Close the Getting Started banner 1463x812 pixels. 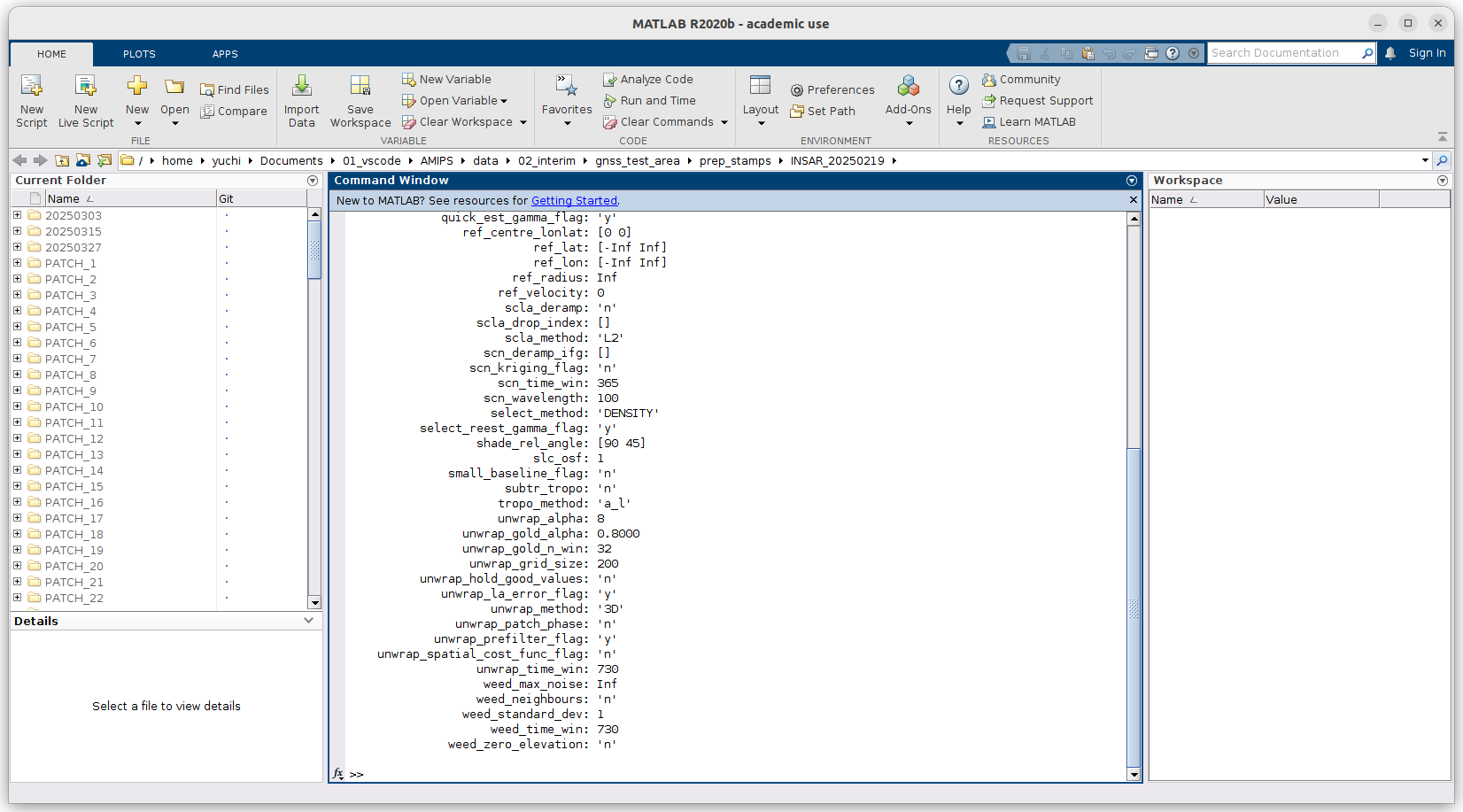click(x=1133, y=200)
